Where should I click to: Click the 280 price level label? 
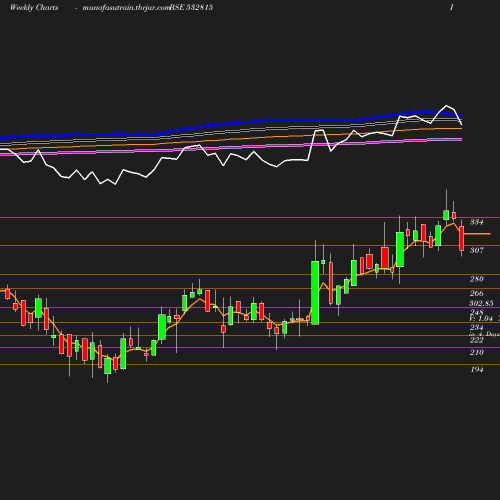477,279
